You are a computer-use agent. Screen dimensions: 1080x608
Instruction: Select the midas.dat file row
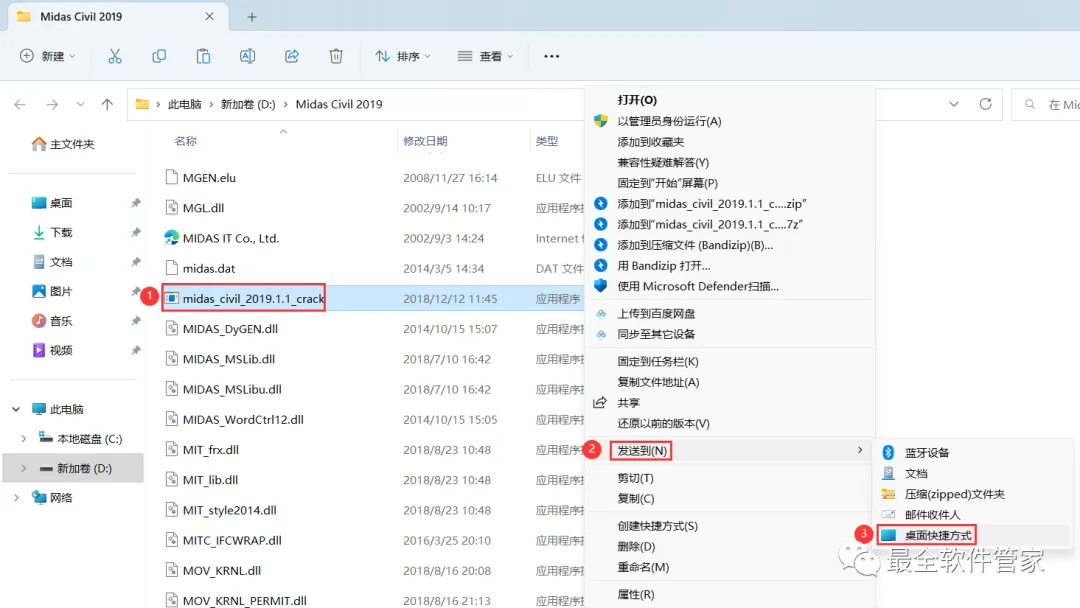(372, 269)
